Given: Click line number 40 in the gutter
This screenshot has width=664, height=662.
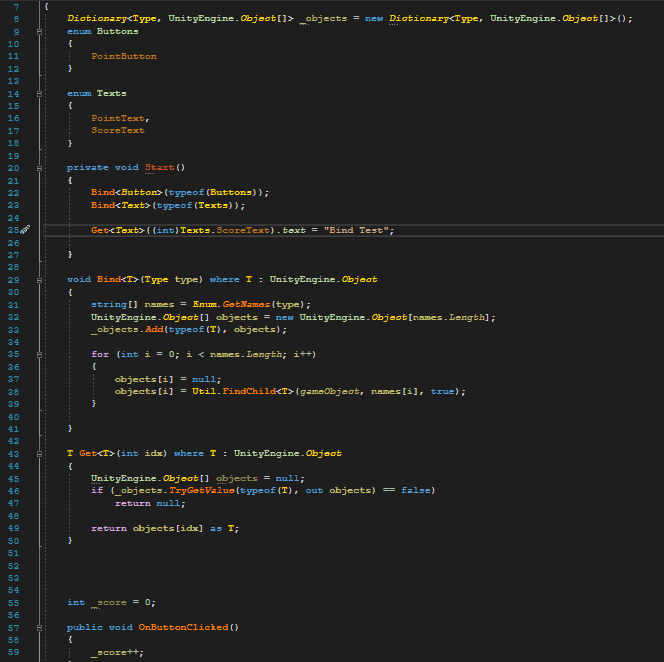Looking at the screenshot, I should pyautogui.click(x=13, y=417).
